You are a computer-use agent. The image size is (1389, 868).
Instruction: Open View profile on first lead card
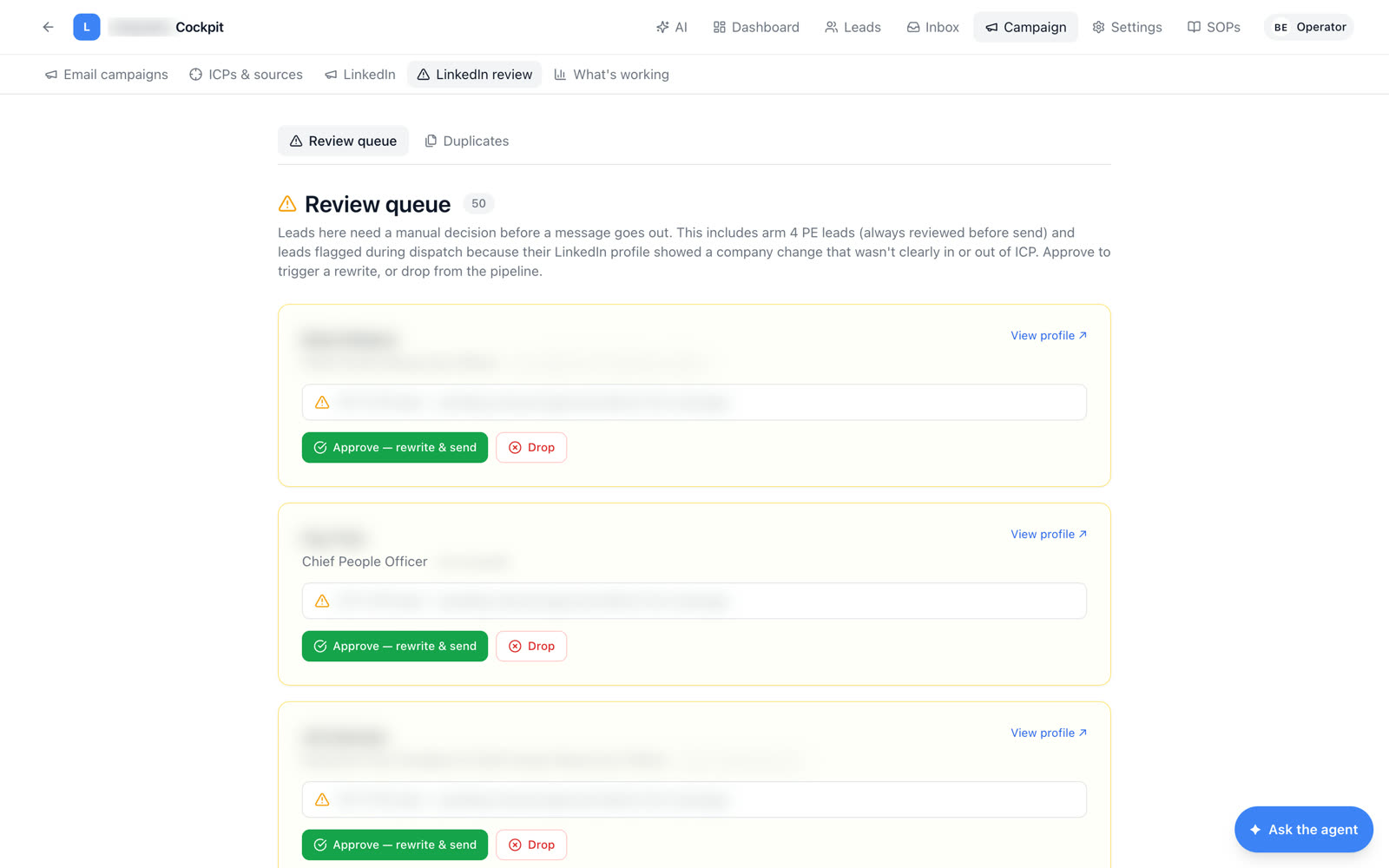(1049, 336)
